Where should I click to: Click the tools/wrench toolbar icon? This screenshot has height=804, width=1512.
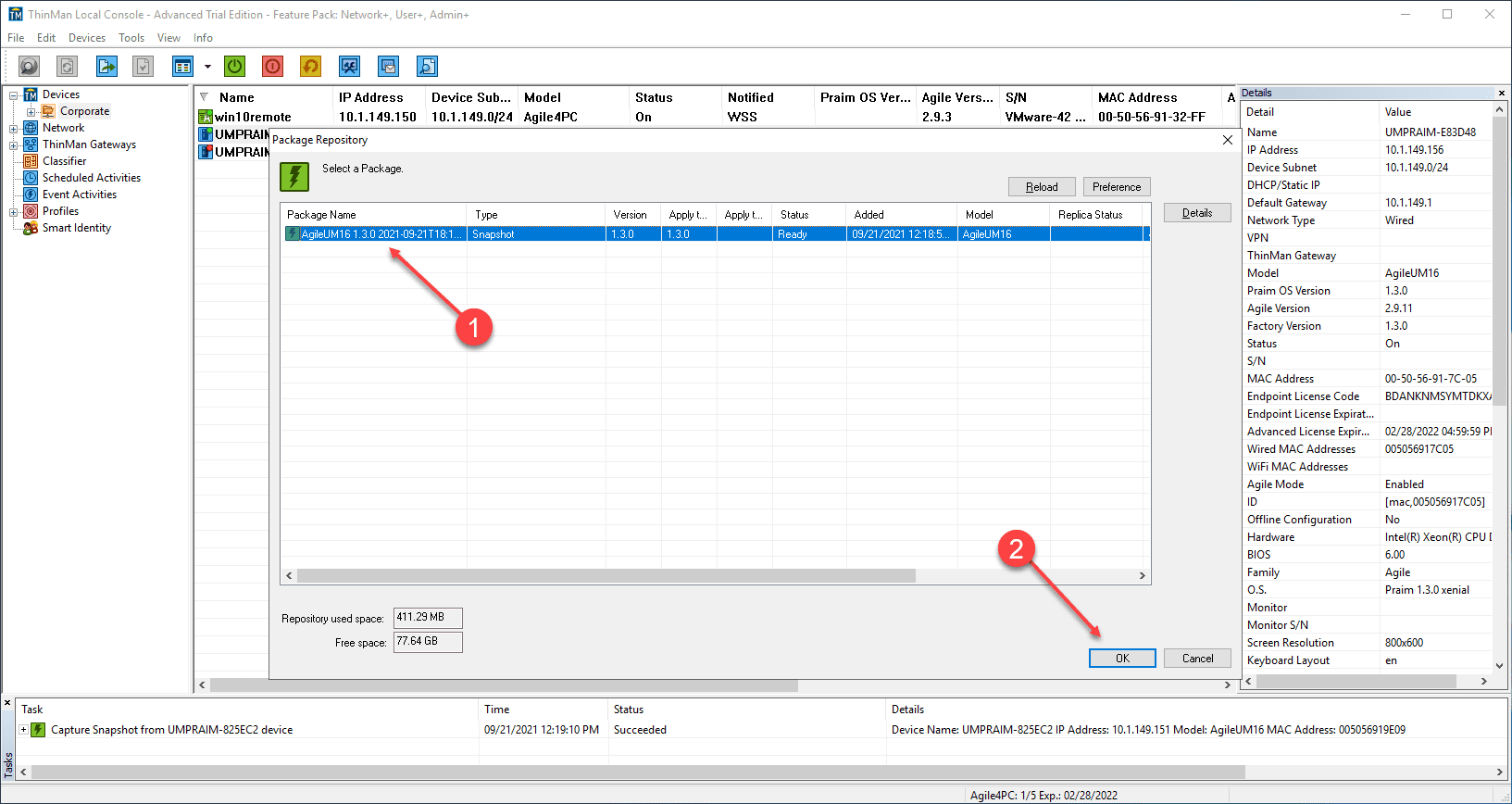[349, 66]
